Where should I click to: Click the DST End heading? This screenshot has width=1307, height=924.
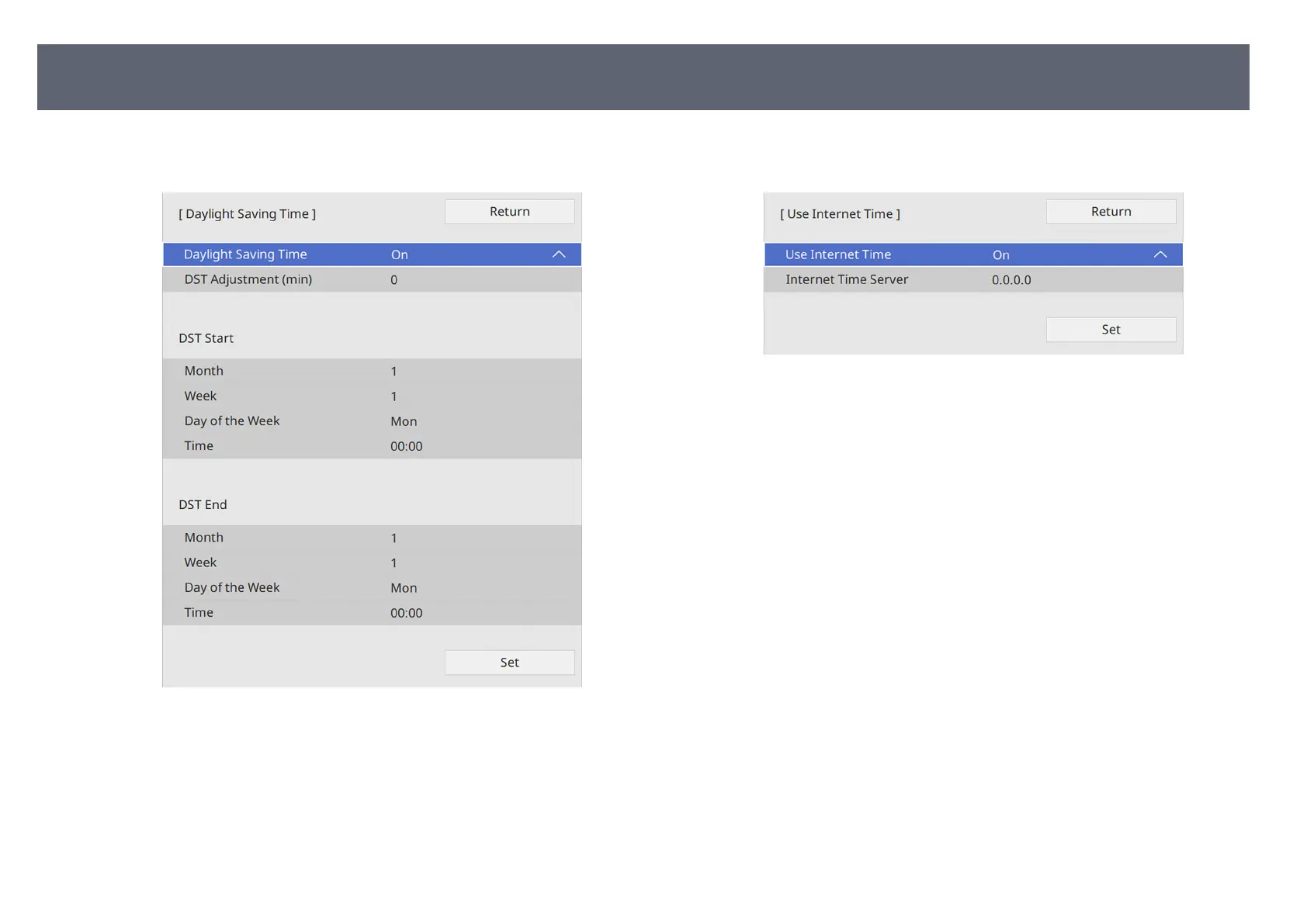pos(203,504)
